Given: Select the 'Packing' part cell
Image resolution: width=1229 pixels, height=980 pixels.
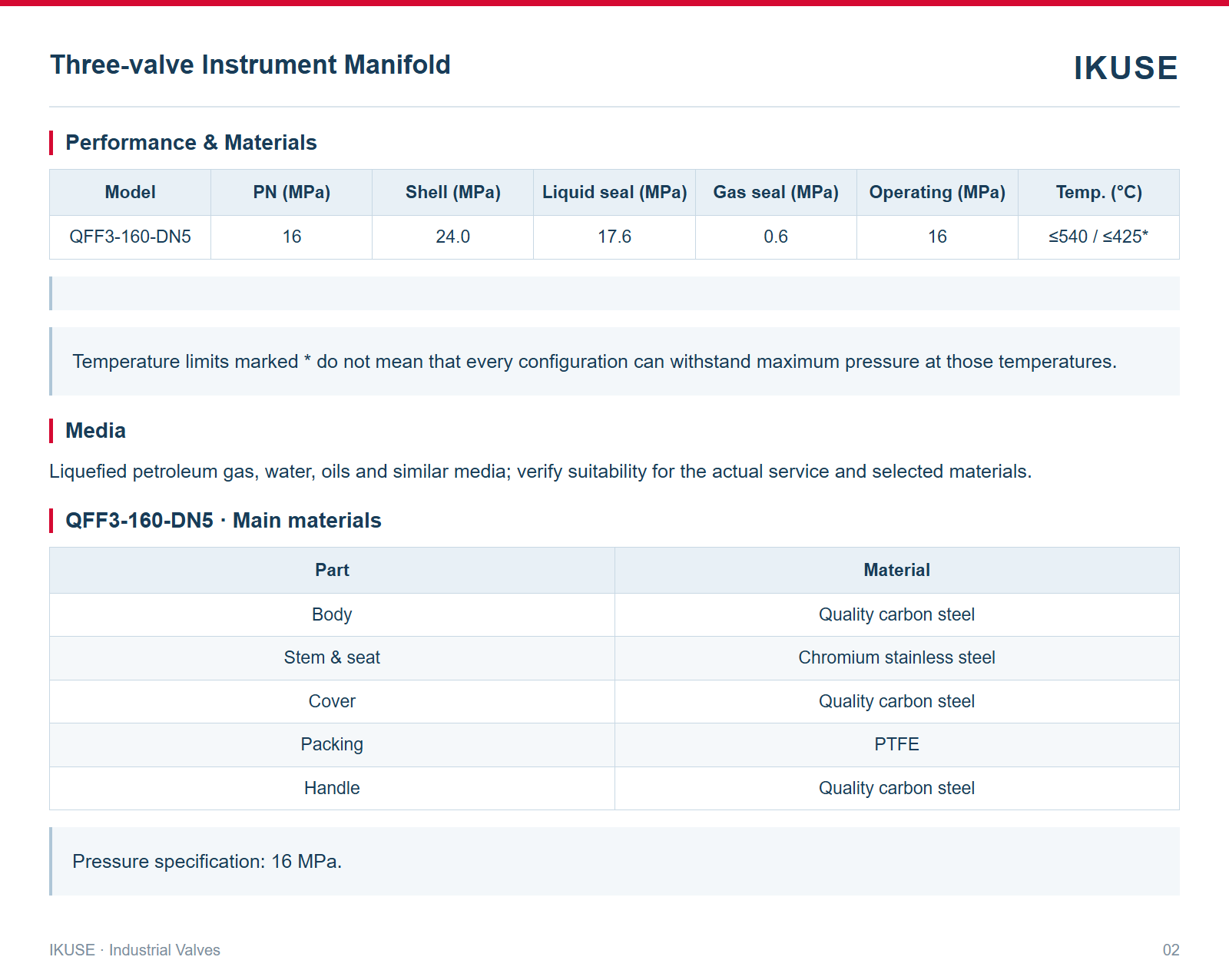Looking at the screenshot, I should 332,745.
